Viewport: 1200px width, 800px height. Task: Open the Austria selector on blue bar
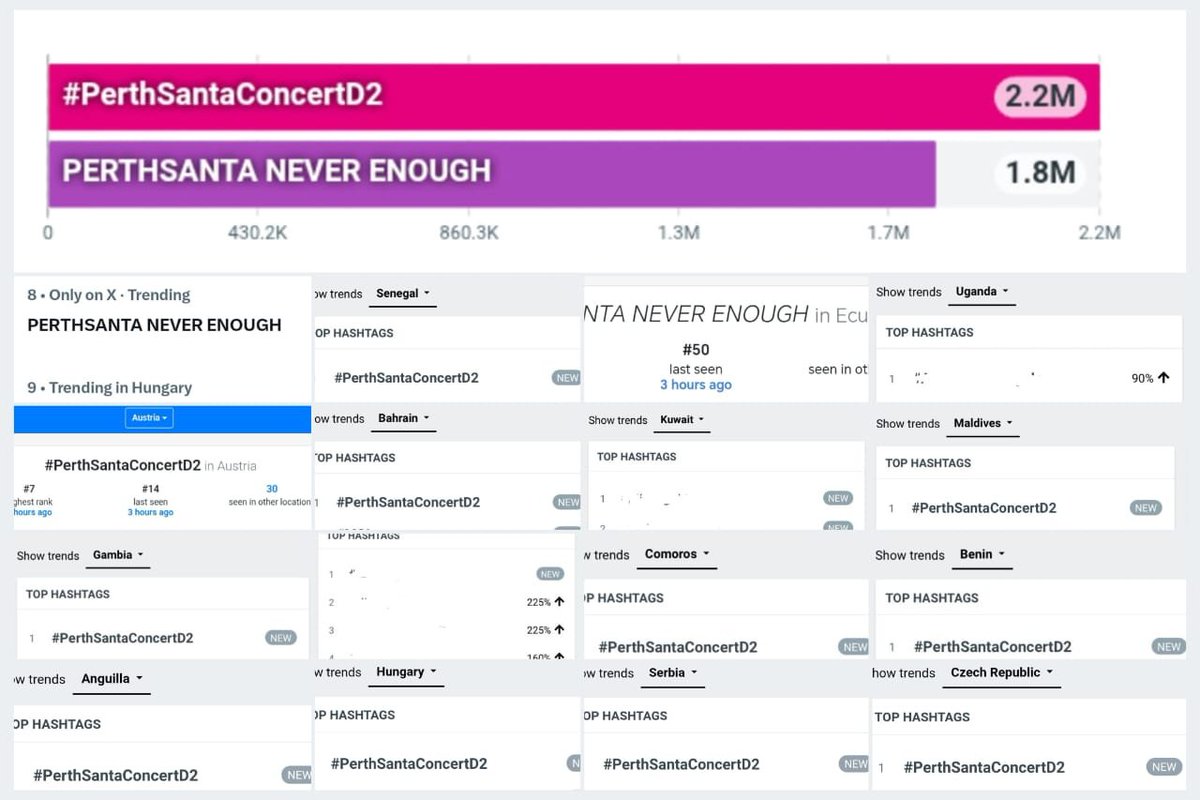pyautogui.click(x=149, y=418)
